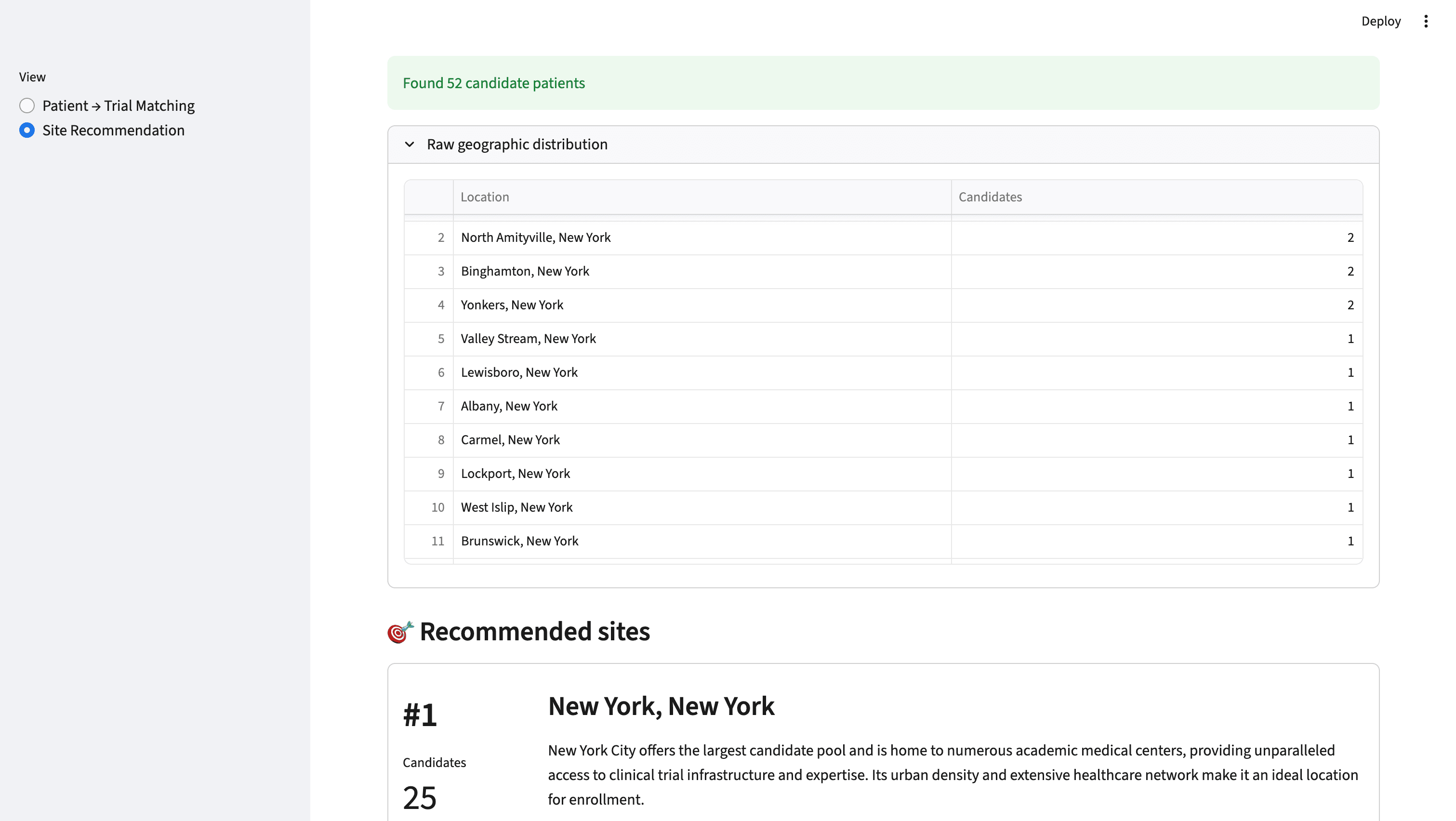Collapse Raw geographic distribution chevron
This screenshot has height=821, width=1456.
pos(409,145)
